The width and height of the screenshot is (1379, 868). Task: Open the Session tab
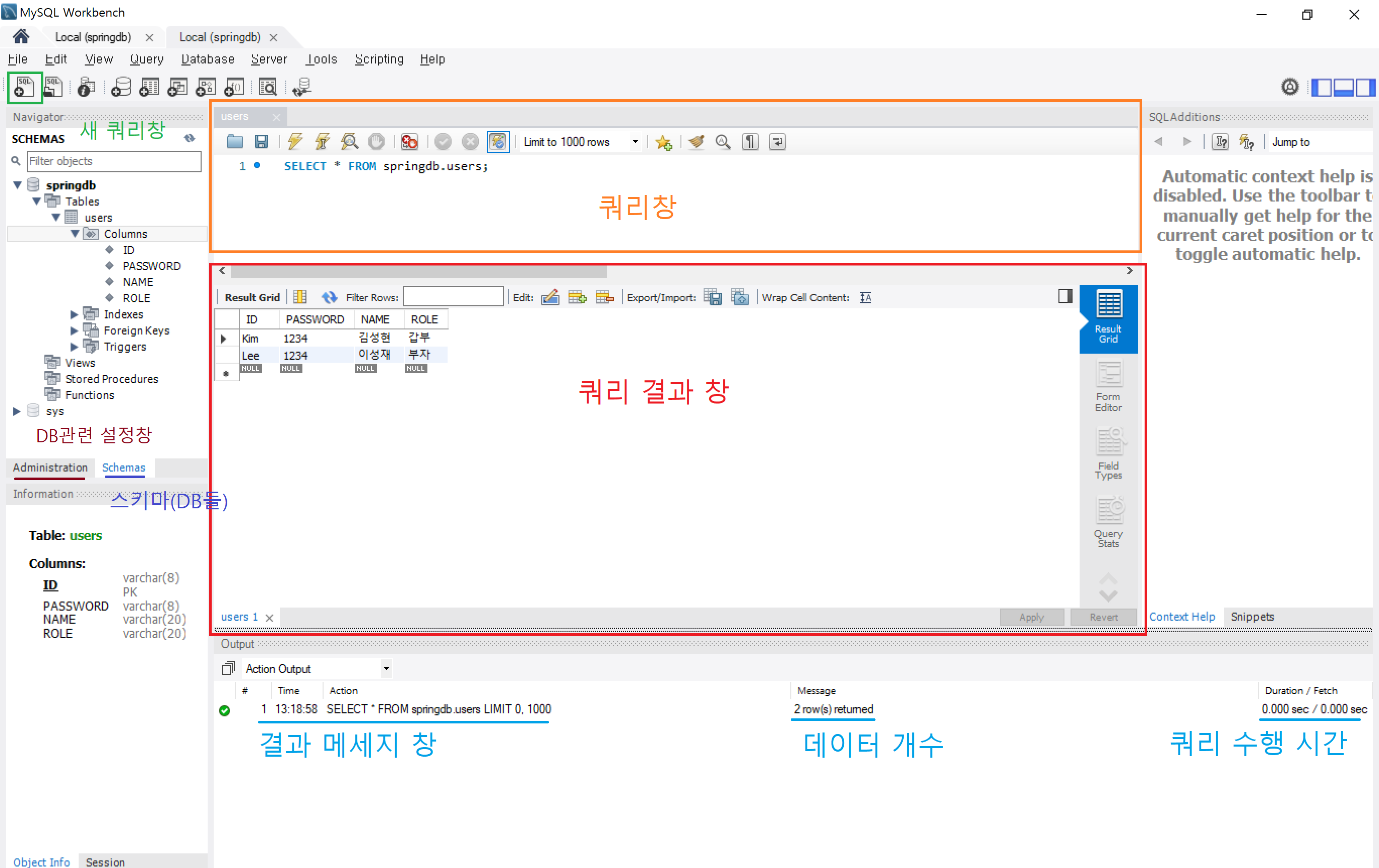click(x=105, y=861)
